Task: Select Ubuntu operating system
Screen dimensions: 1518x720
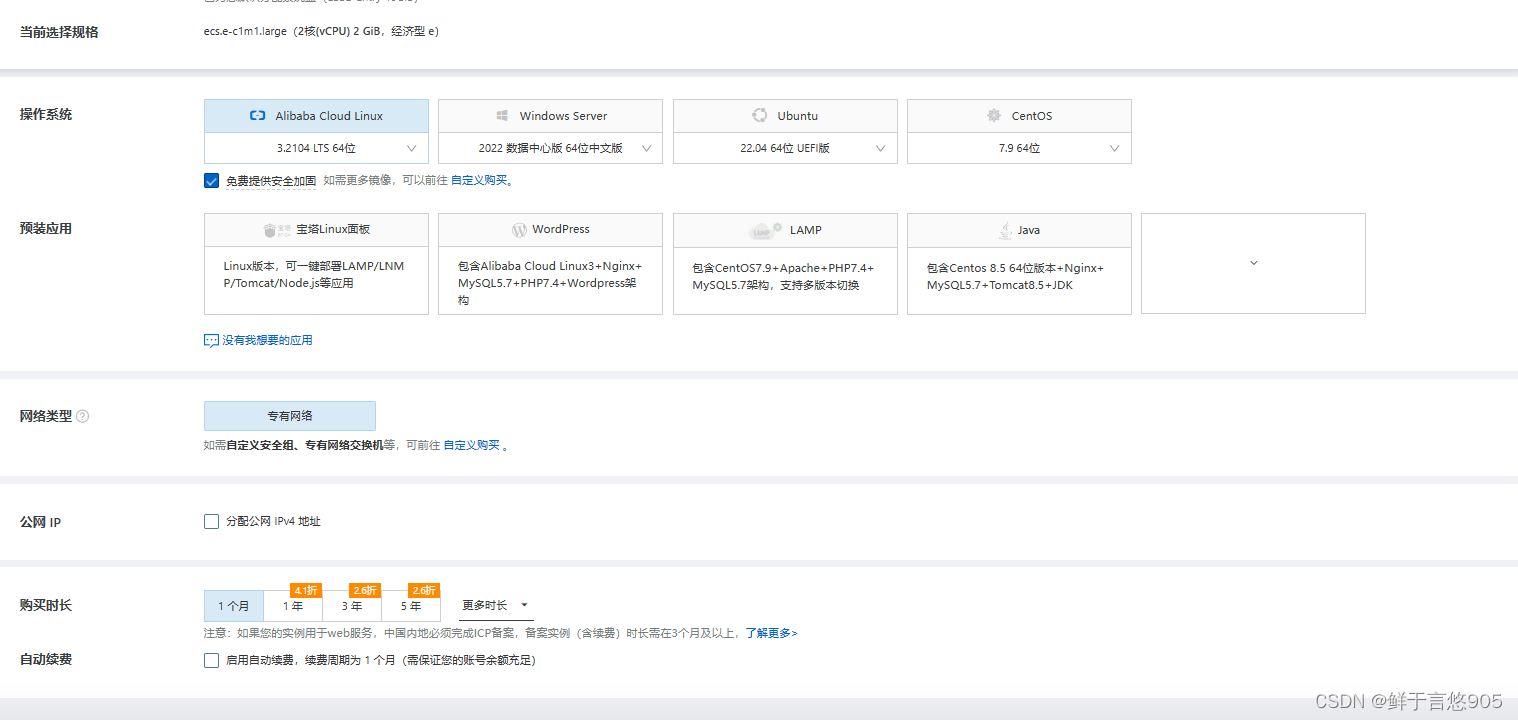Action: pos(785,116)
